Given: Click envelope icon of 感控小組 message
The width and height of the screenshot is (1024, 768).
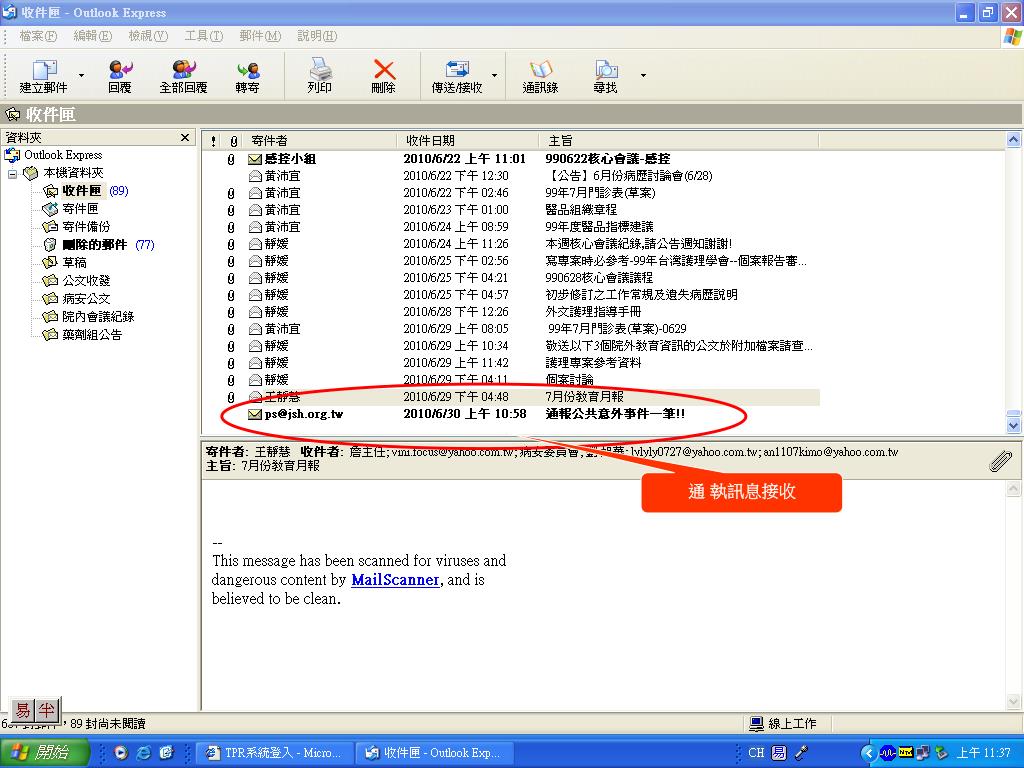Looking at the screenshot, I should coord(255,159).
